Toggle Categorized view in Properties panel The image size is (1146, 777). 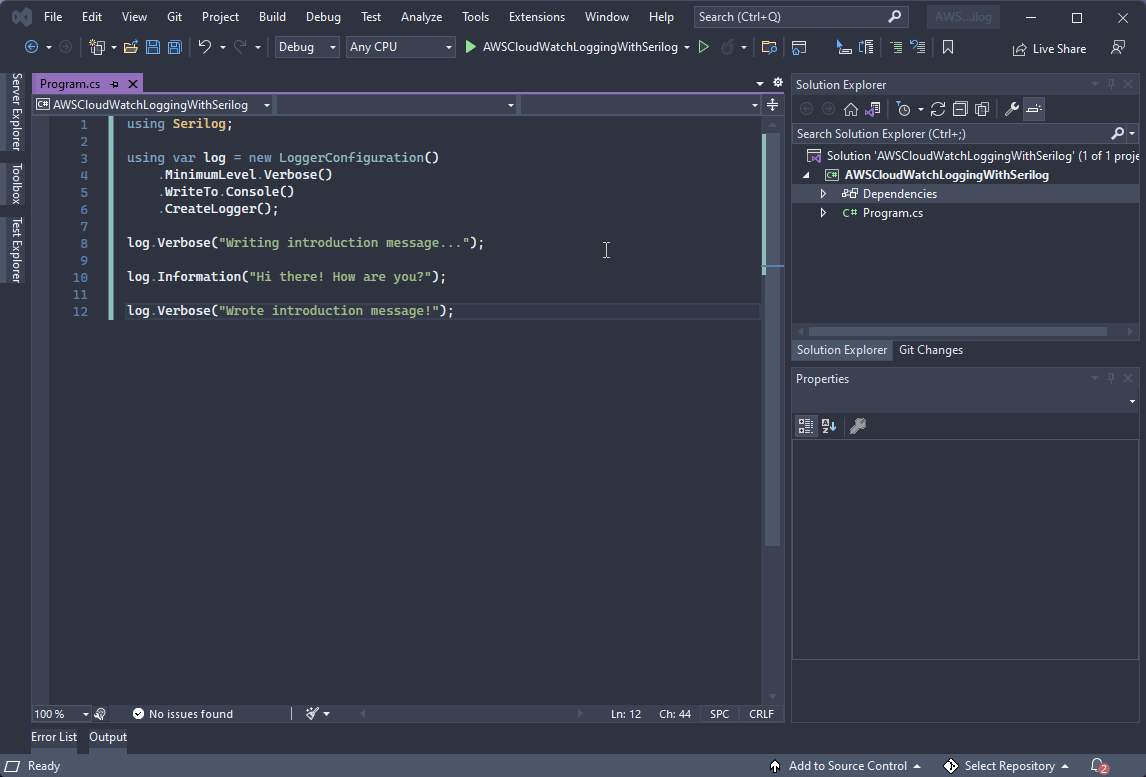806,426
